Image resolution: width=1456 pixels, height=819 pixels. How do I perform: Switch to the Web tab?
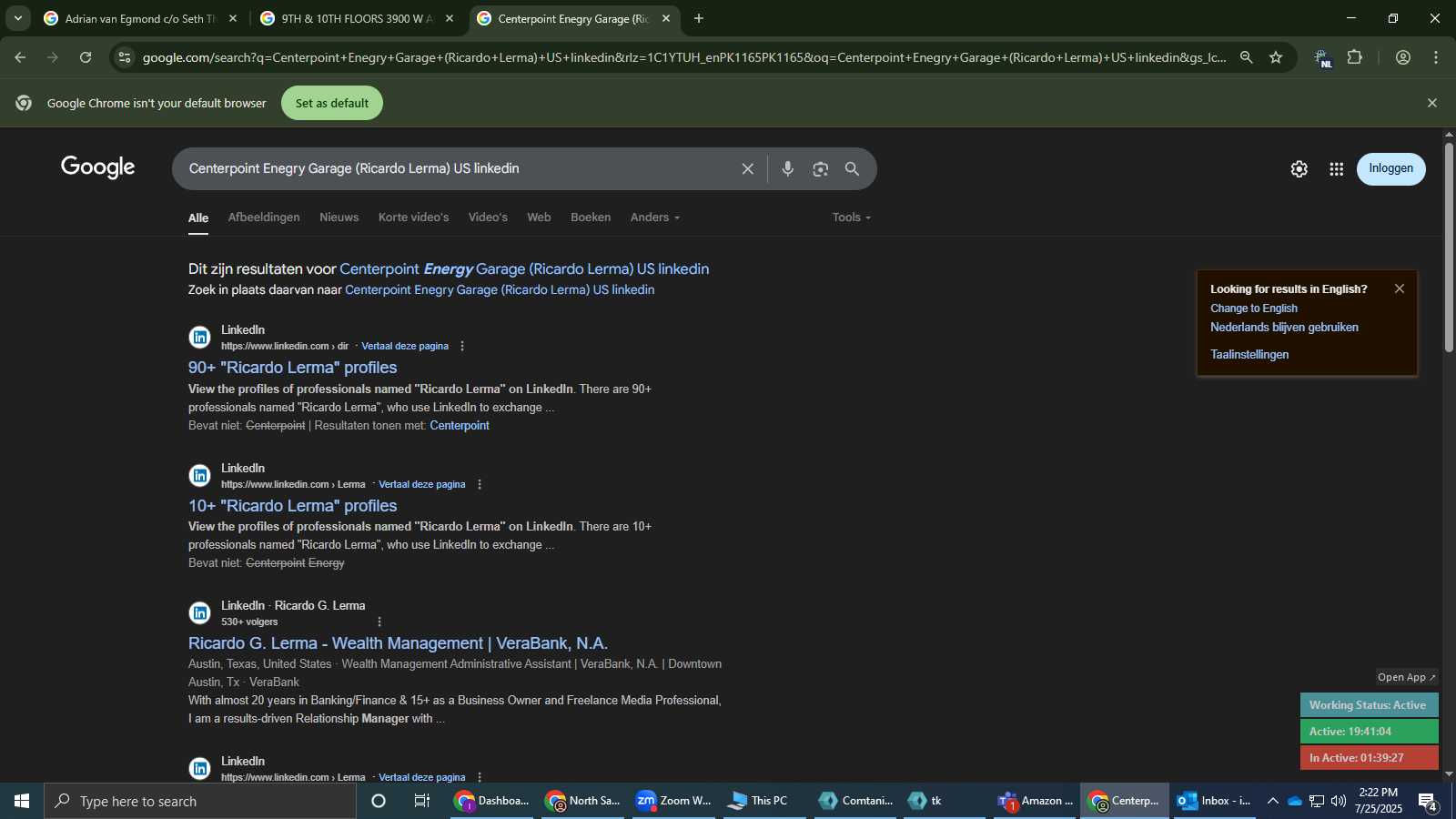539,217
